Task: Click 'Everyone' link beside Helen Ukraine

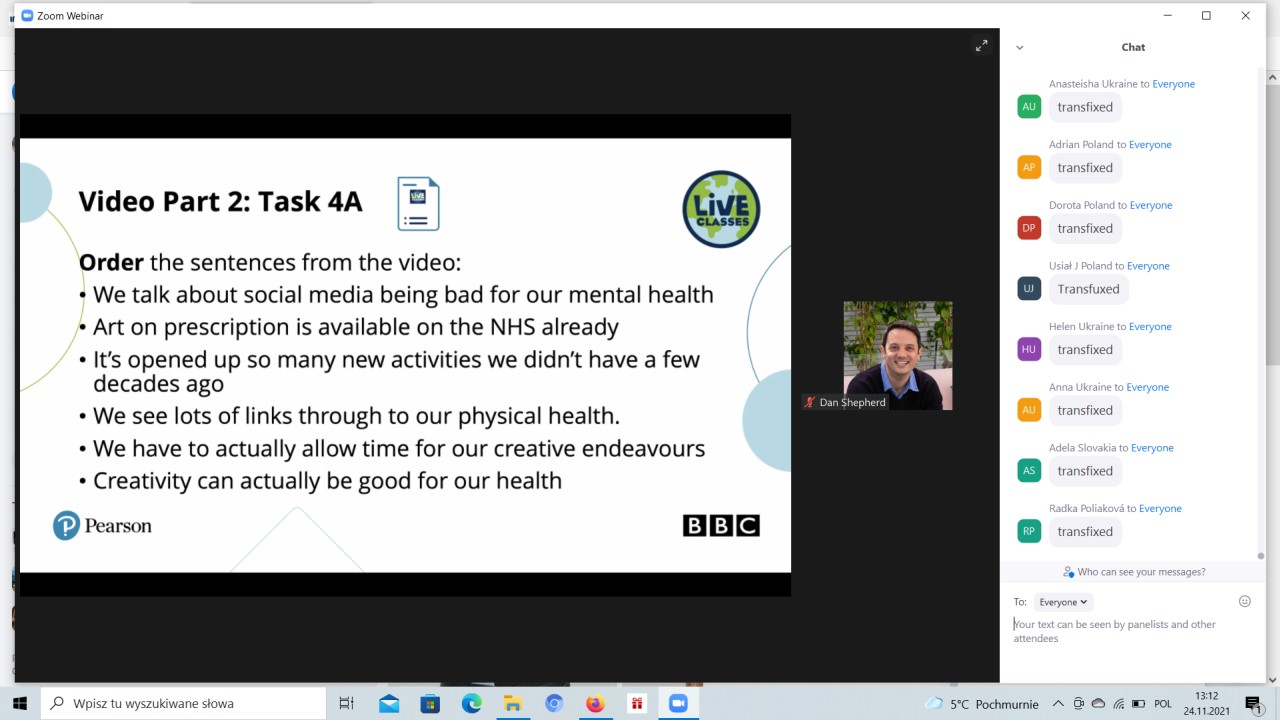Action: [1150, 327]
